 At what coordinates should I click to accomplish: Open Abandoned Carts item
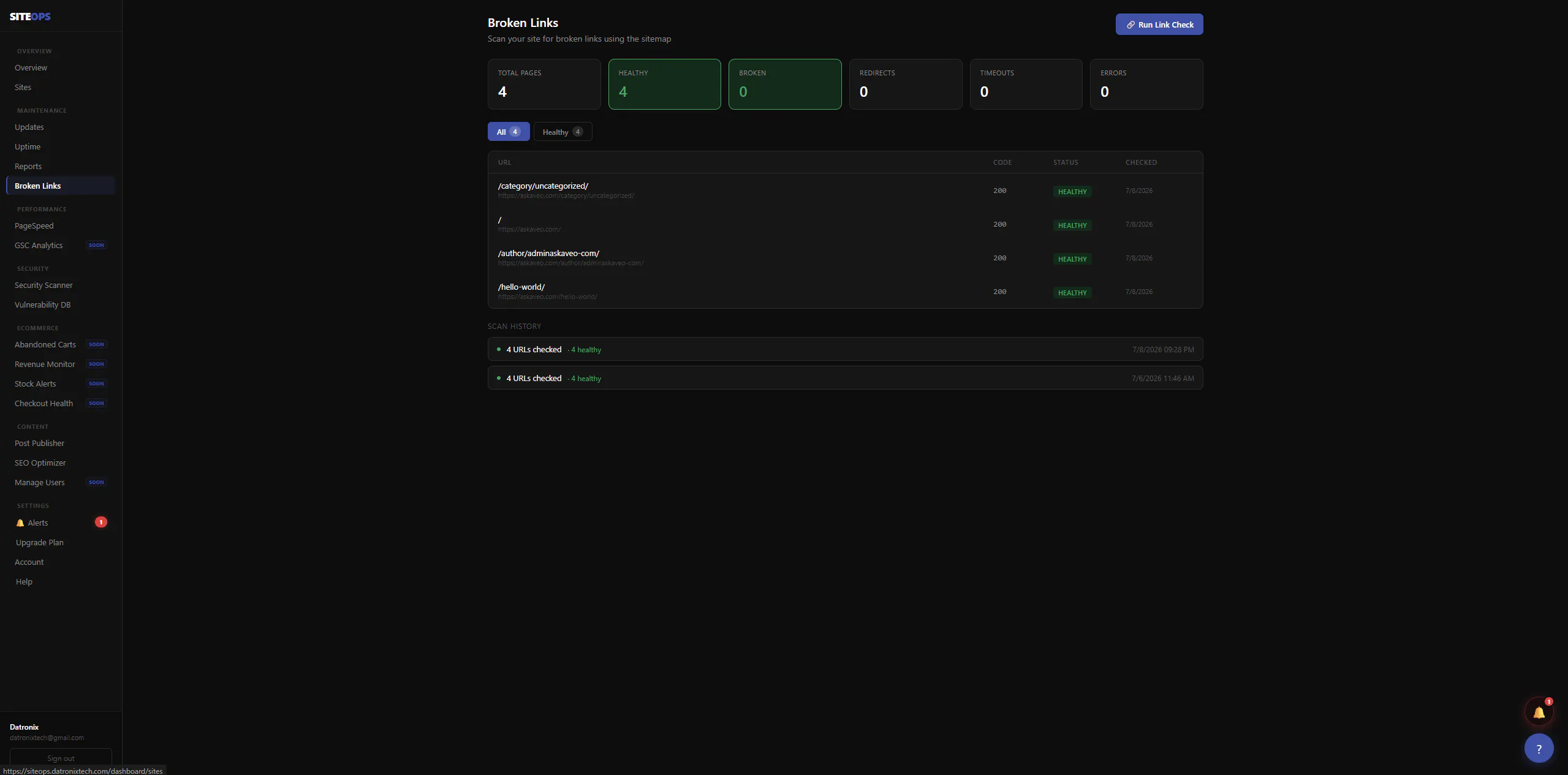pyautogui.click(x=60, y=344)
